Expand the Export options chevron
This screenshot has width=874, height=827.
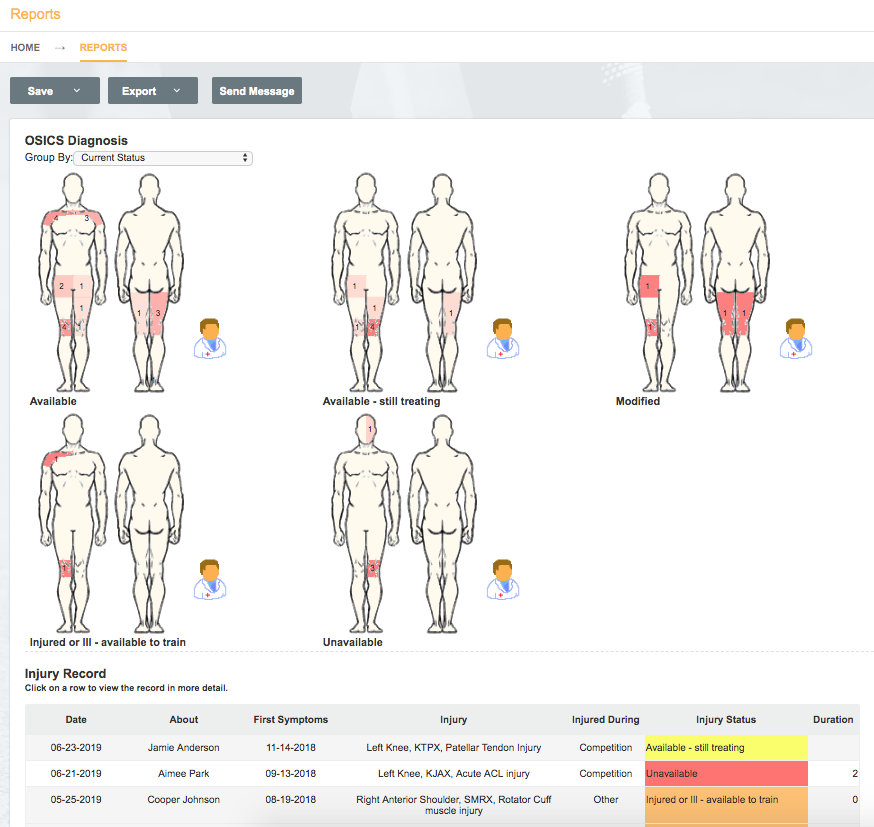178,90
